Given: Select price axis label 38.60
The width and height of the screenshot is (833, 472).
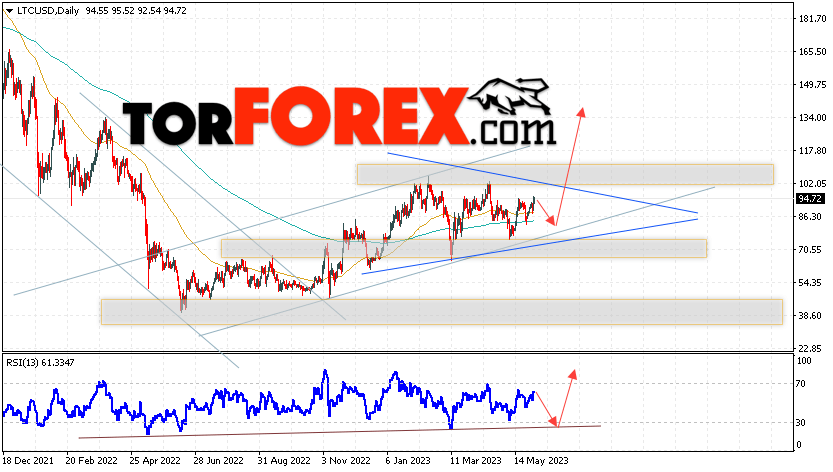Looking at the screenshot, I should (810, 316).
